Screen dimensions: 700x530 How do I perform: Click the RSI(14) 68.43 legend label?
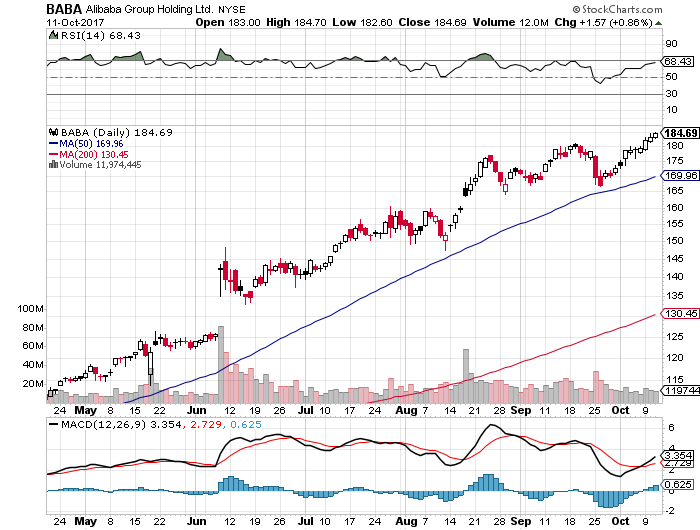[100, 35]
